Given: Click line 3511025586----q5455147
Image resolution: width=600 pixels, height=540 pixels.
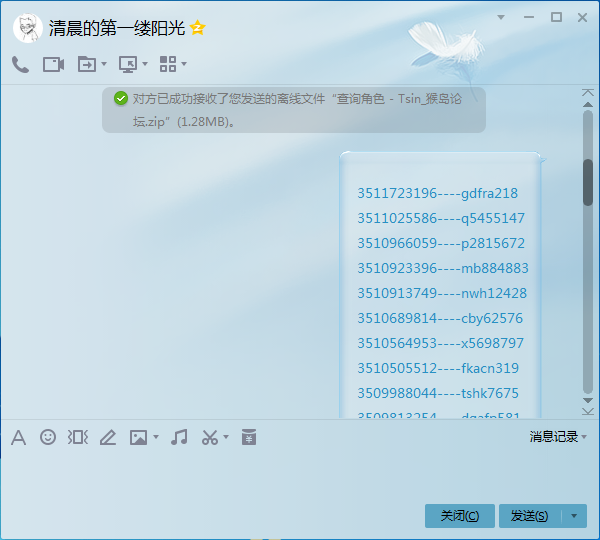Looking at the screenshot, I should click(441, 218).
